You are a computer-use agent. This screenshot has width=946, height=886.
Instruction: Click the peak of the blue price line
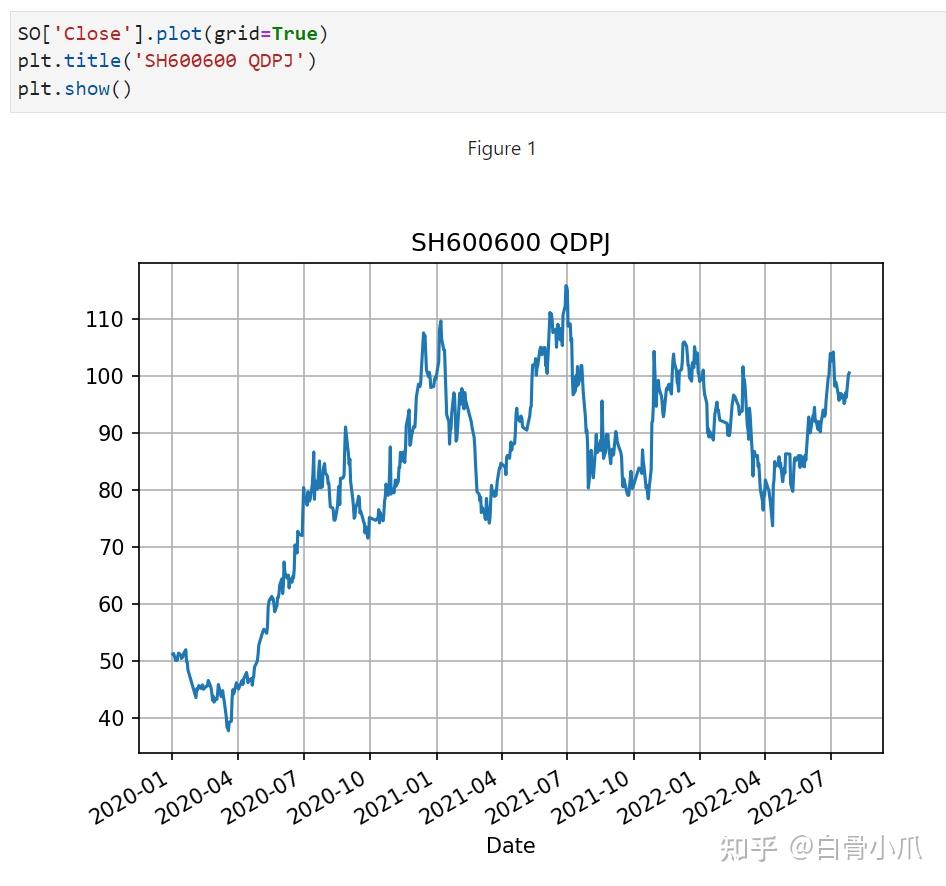tap(566, 285)
